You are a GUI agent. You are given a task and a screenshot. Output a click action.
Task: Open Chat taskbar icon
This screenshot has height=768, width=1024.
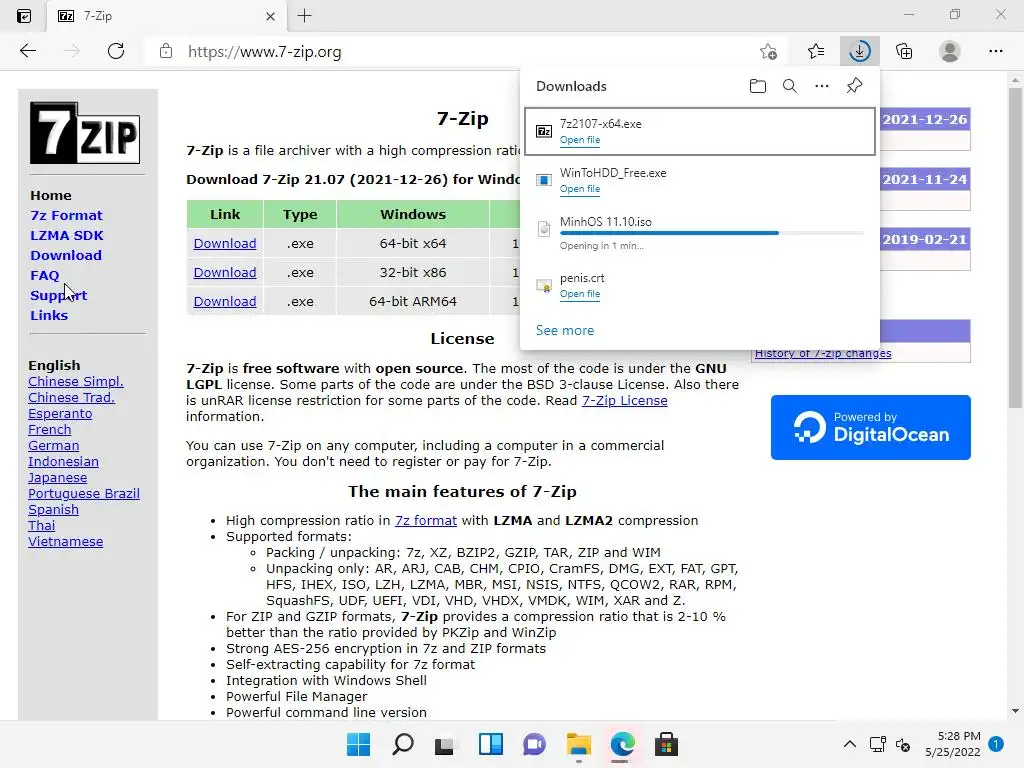pyautogui.click(x=534, y=744)
